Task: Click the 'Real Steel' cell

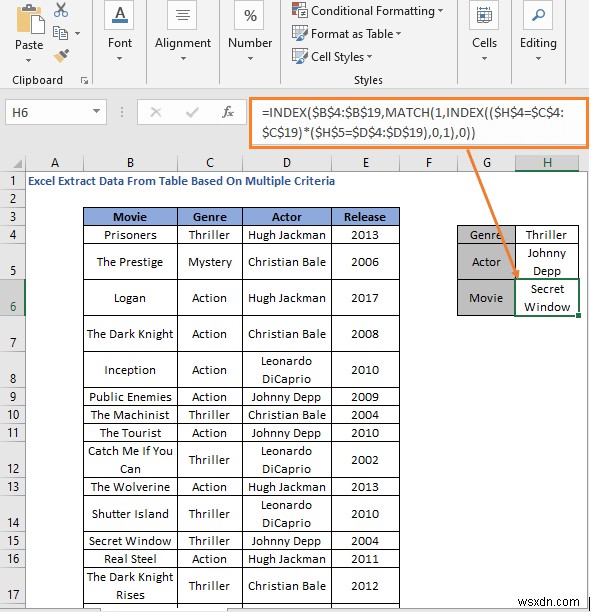Action: click(130, 559)
